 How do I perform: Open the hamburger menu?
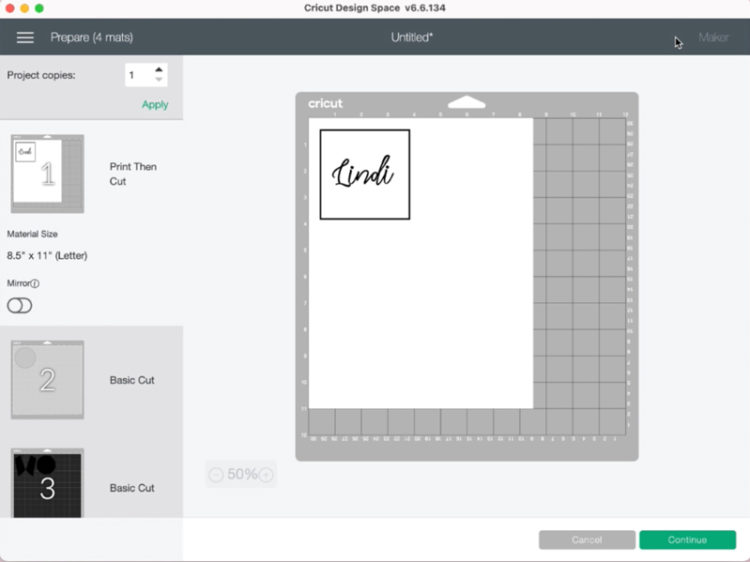coord(25,37)
